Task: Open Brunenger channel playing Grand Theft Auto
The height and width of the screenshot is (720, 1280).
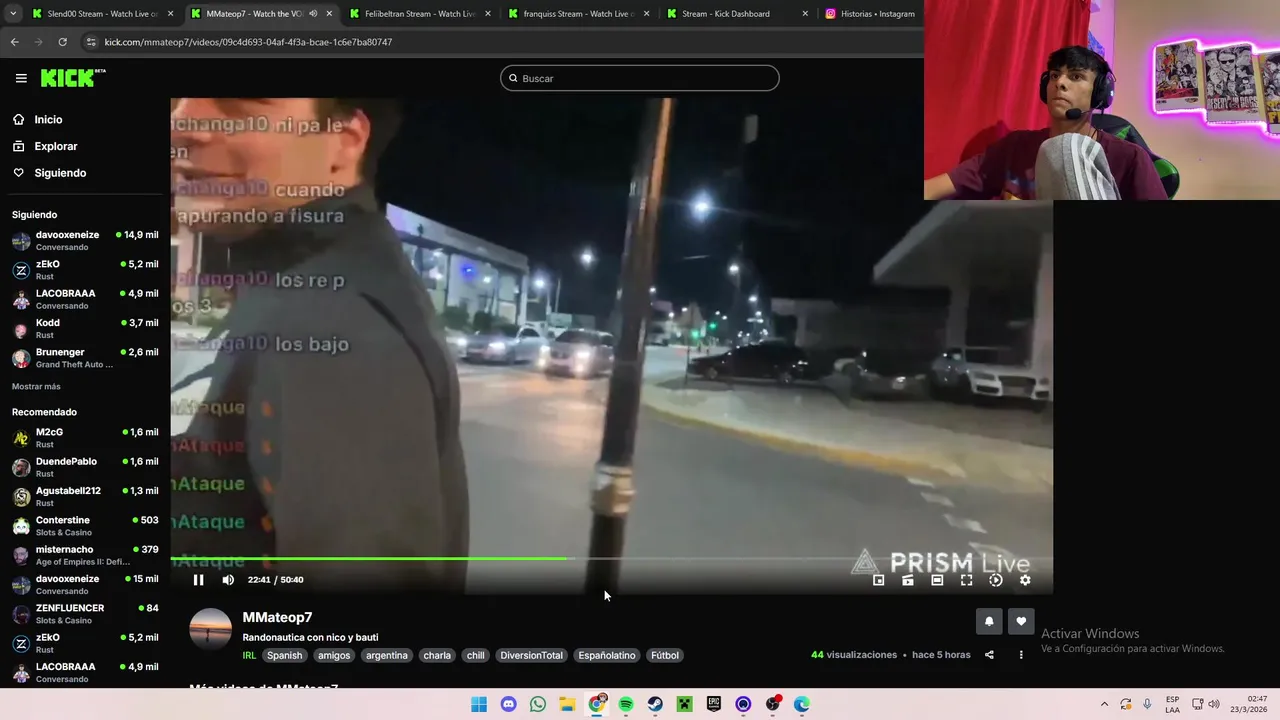Action: coord(85,358)
